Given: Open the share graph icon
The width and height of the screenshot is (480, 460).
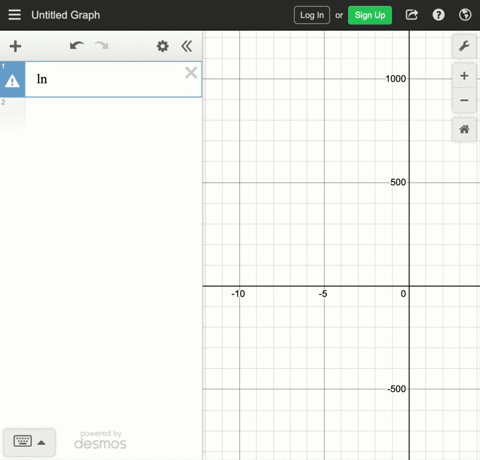Looking at the screenshot, I should pos(412,15).
